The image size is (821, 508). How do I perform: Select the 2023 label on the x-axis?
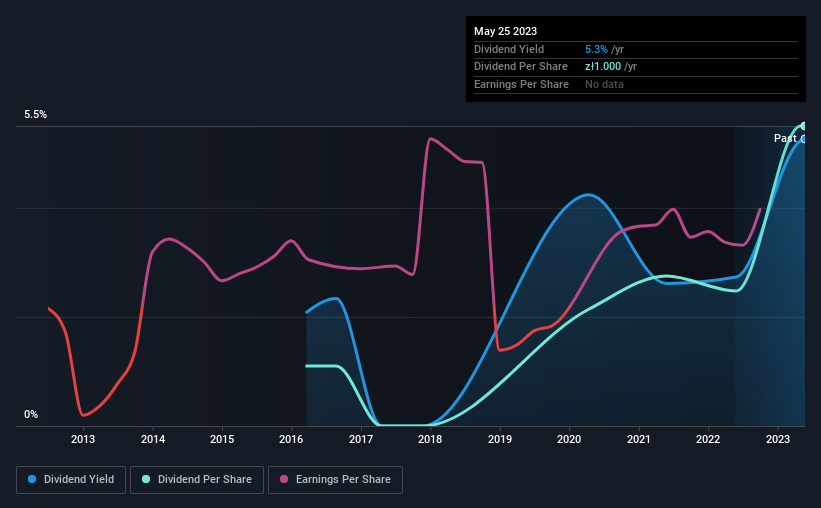coord(778,439)
